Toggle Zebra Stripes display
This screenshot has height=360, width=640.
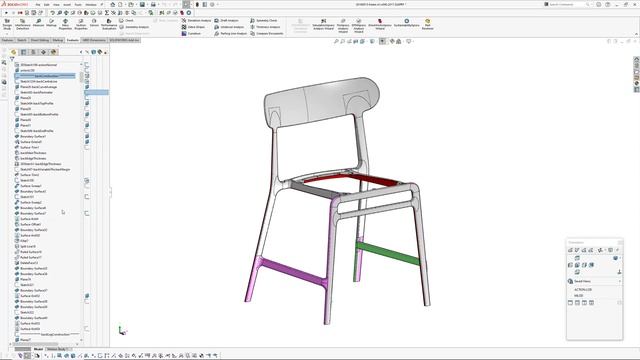[193, 27]
